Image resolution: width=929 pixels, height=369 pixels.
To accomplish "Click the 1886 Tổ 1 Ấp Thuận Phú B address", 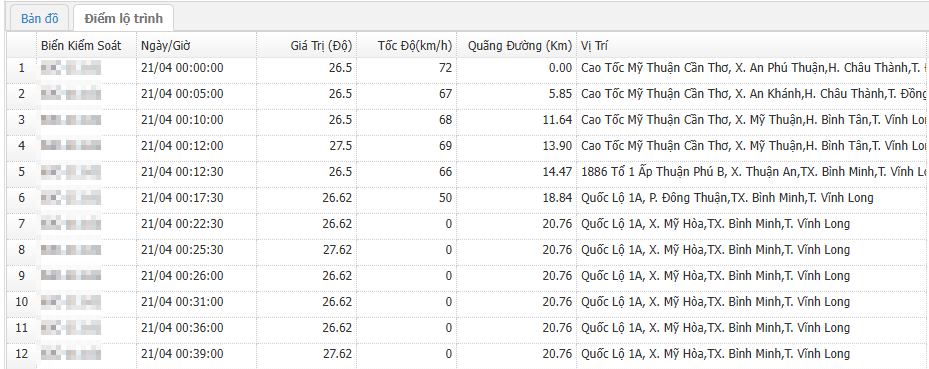I will click(754, 172).
